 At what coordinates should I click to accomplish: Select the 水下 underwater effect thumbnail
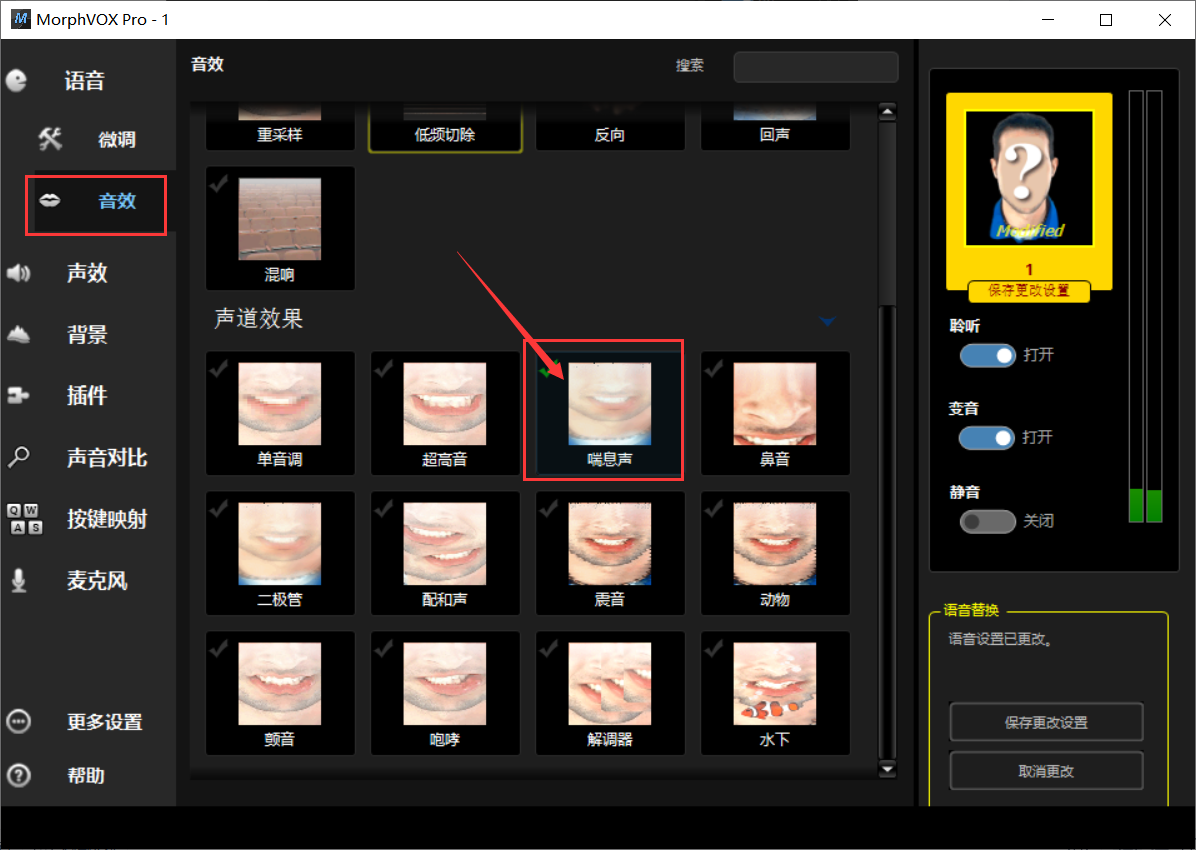775,684
